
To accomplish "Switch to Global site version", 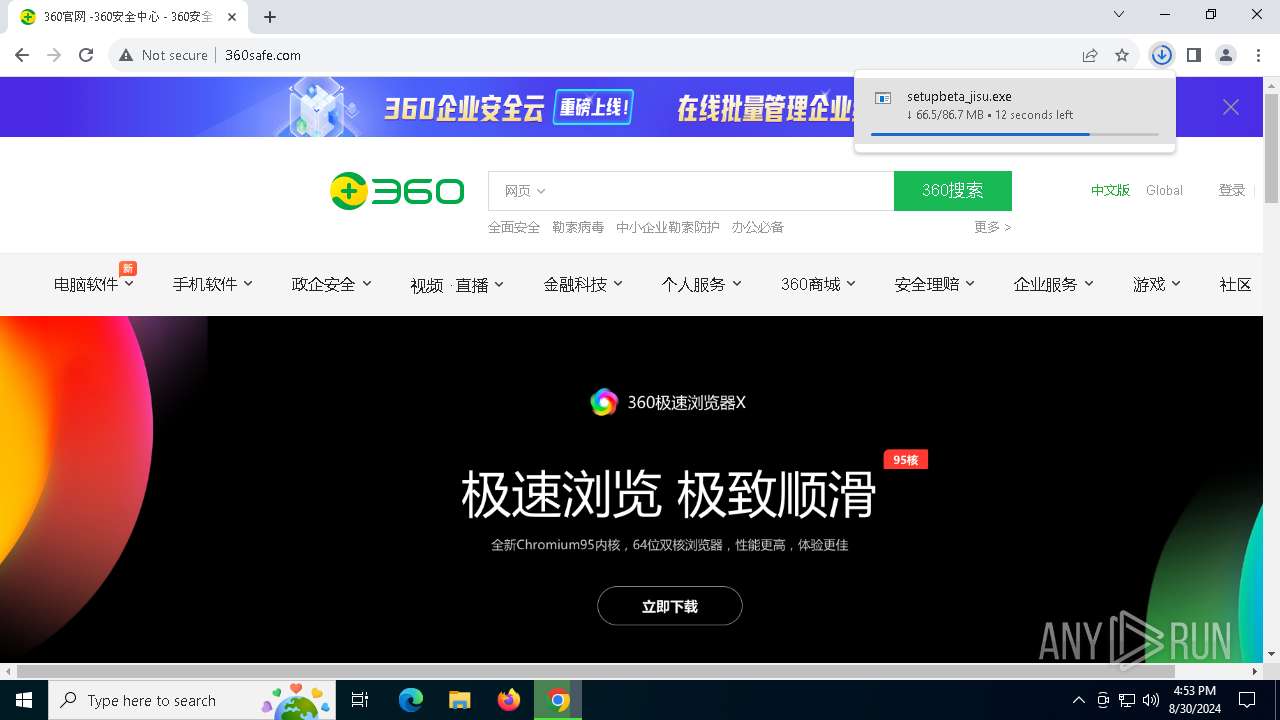I will [1164, 190].
